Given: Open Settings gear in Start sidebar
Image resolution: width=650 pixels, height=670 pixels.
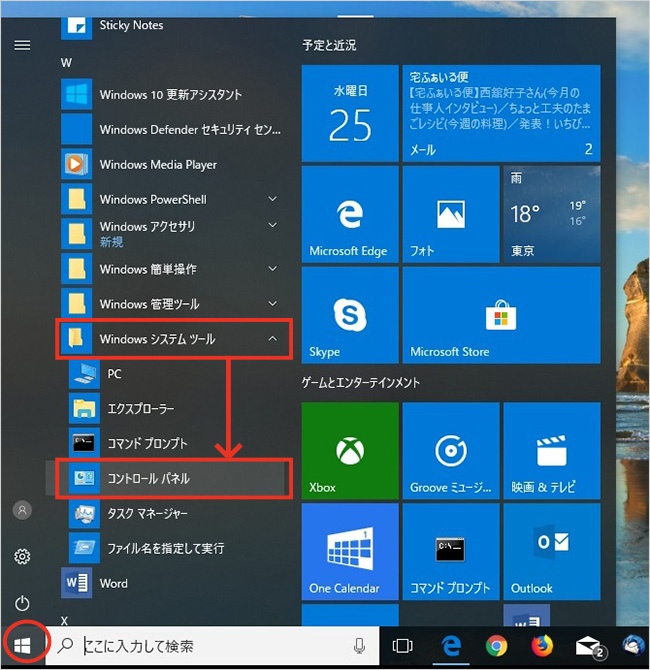Looking at the screenshot, I should pos(22,557).
